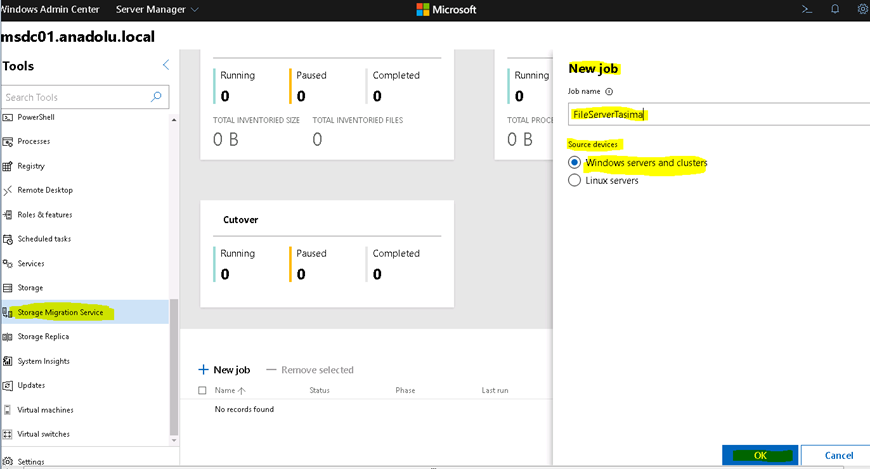Cancel the new job dialog
Image resolution: width=870 pixels, height=469 pixels.
click(838, 455)
